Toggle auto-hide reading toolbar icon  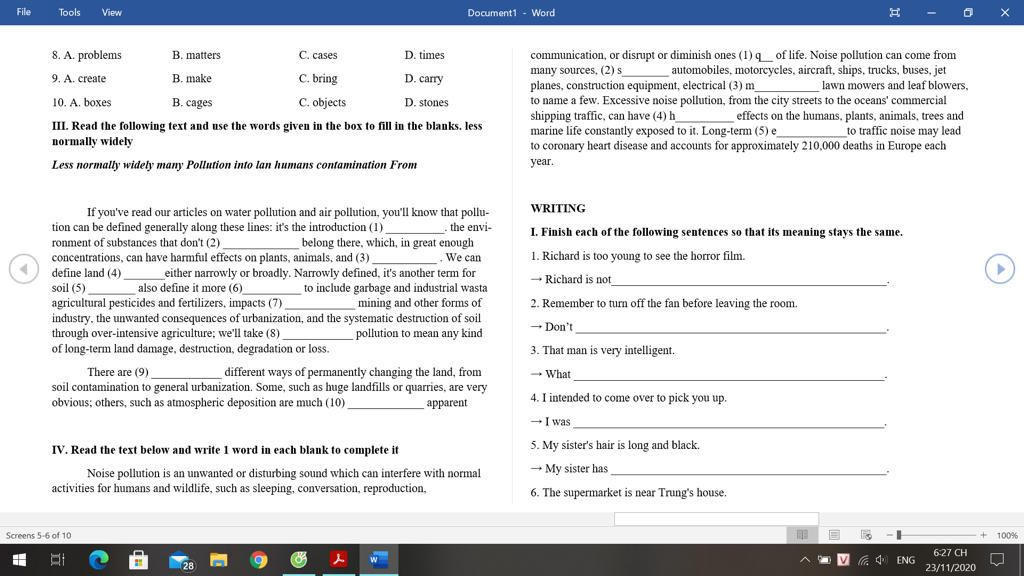(895, 12)
